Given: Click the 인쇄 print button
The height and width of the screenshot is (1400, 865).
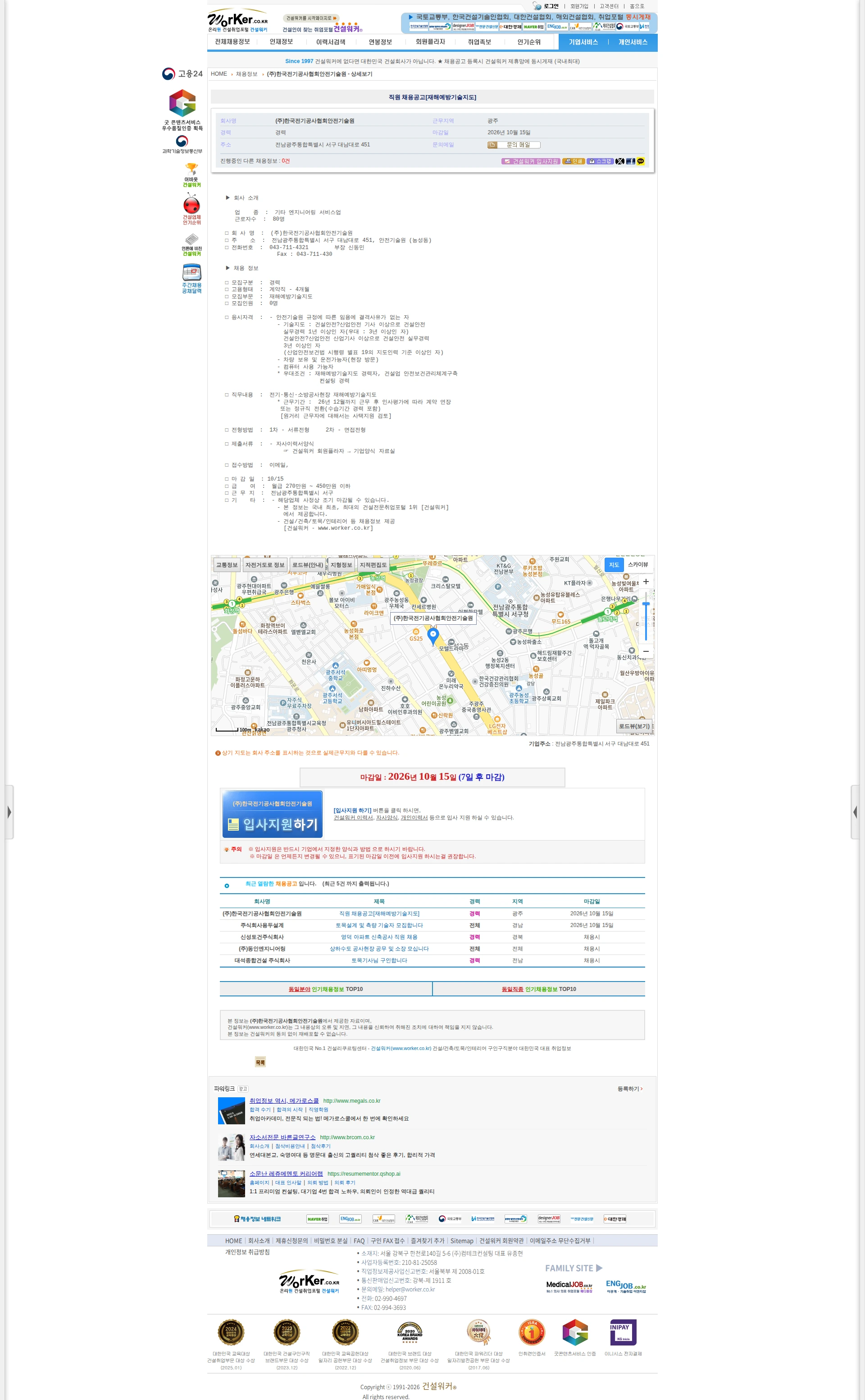Looking at the screenshot, I should tap(573, 161).
